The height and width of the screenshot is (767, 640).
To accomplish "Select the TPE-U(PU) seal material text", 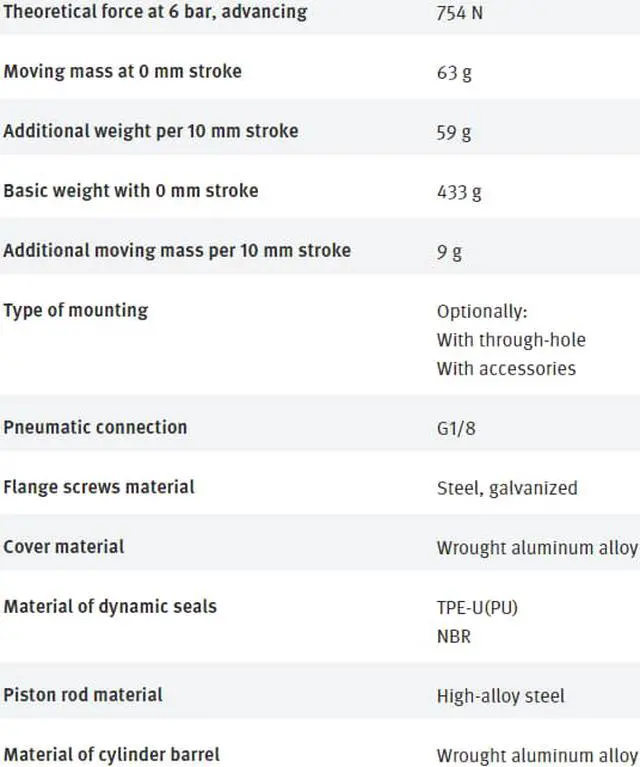I will (x=477, y=608).
